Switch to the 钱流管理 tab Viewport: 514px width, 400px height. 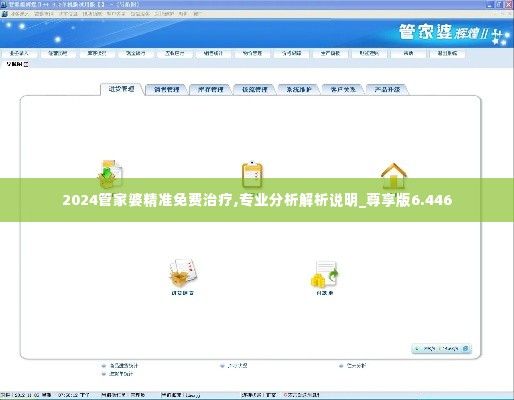pos(255,89)
